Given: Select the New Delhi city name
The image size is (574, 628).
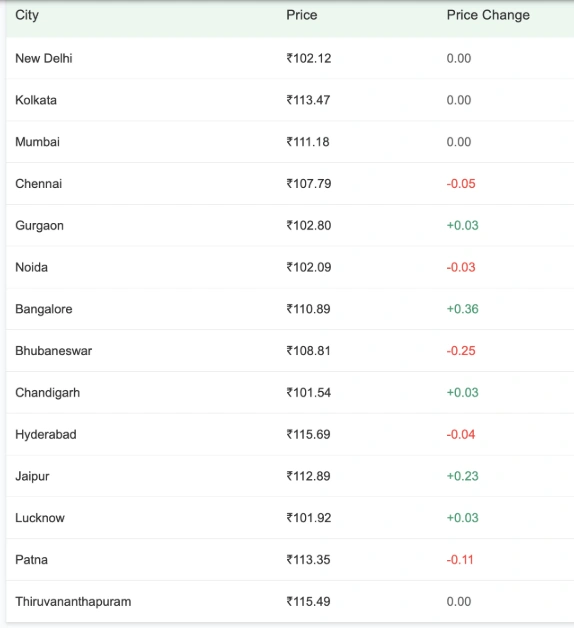Looking at the screenshot, I should click(44, 58).
